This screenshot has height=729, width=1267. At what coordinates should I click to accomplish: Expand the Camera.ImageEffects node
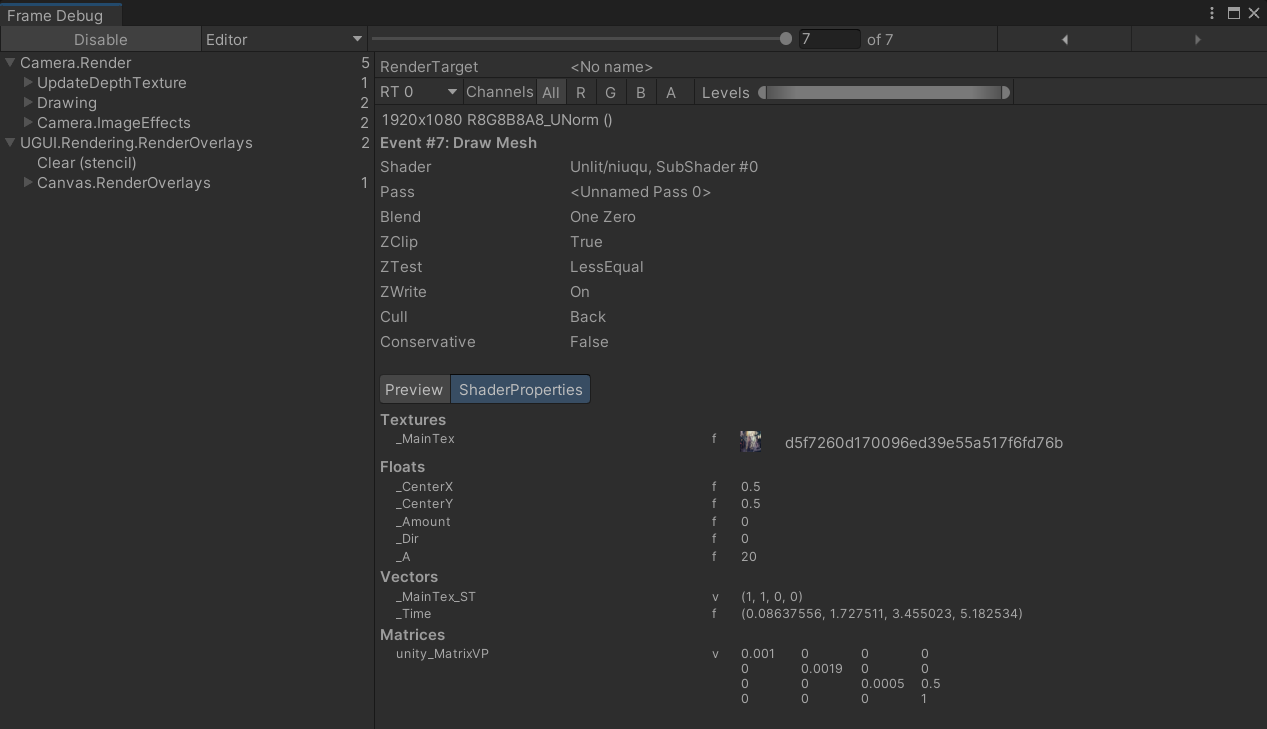[28, 123]
